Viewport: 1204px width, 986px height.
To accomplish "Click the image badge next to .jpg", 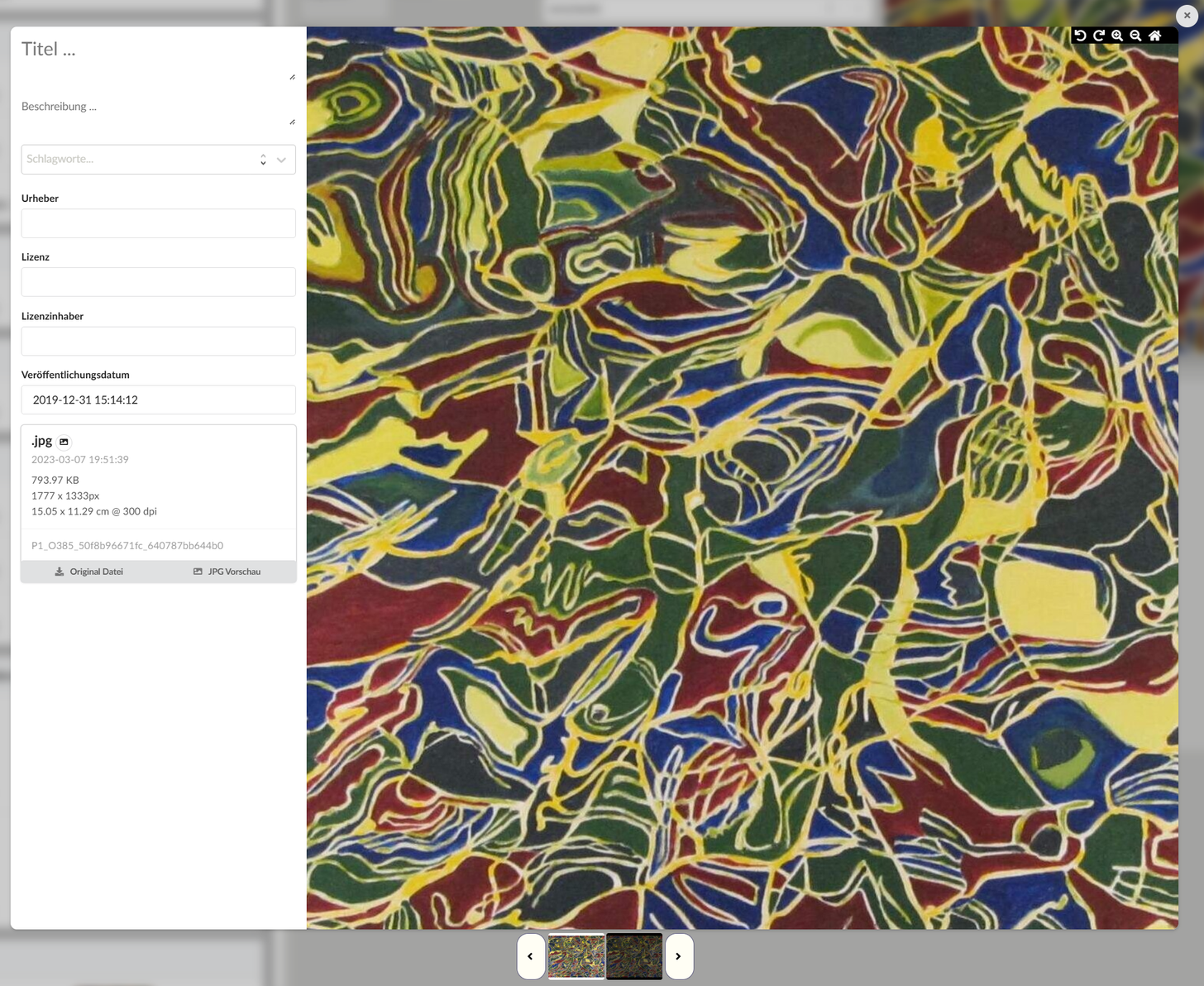I will coord(64,442).
